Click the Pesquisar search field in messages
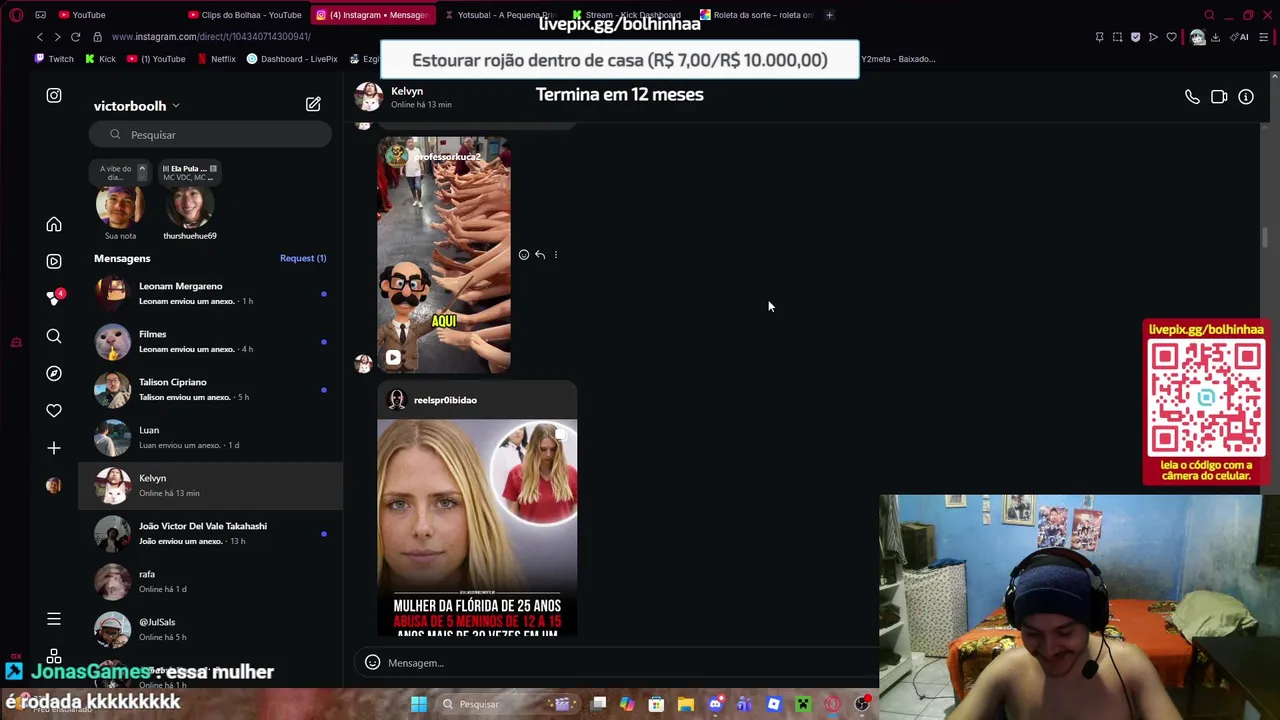 pos(210,134)
